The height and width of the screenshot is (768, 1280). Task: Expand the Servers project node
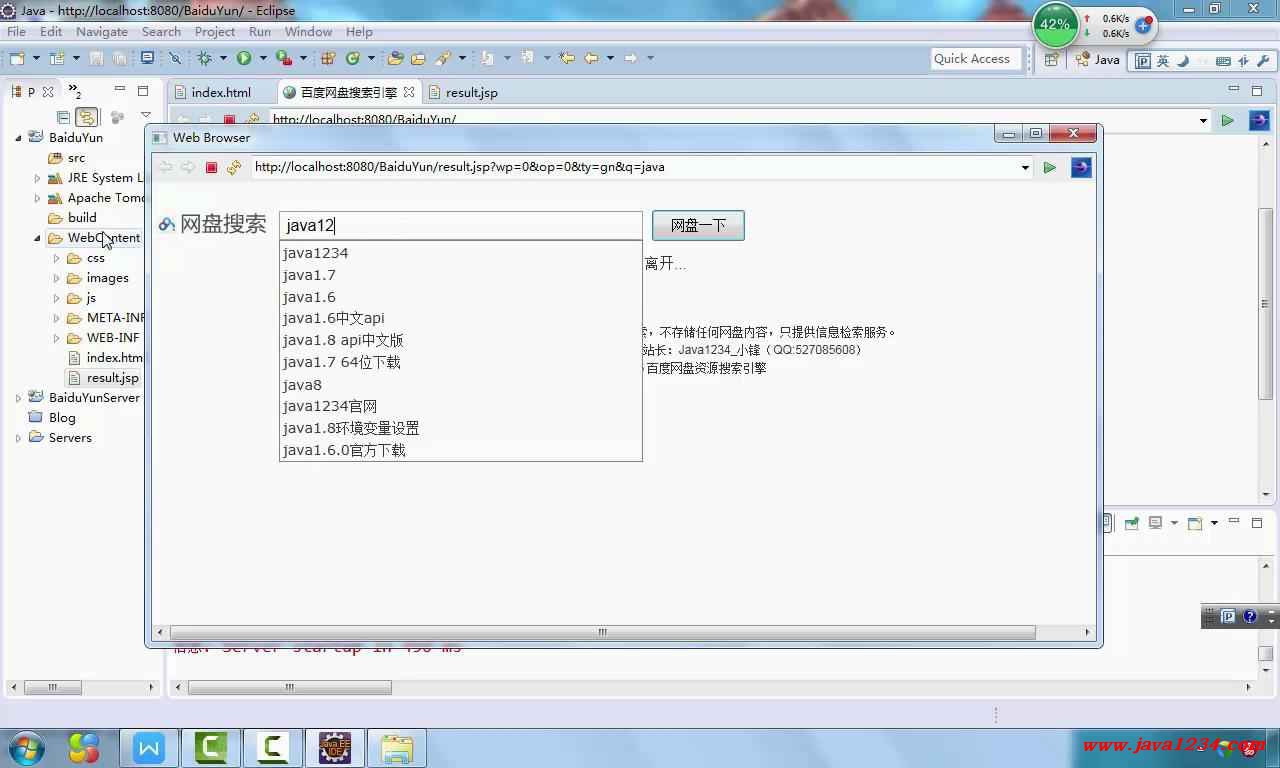18,438
